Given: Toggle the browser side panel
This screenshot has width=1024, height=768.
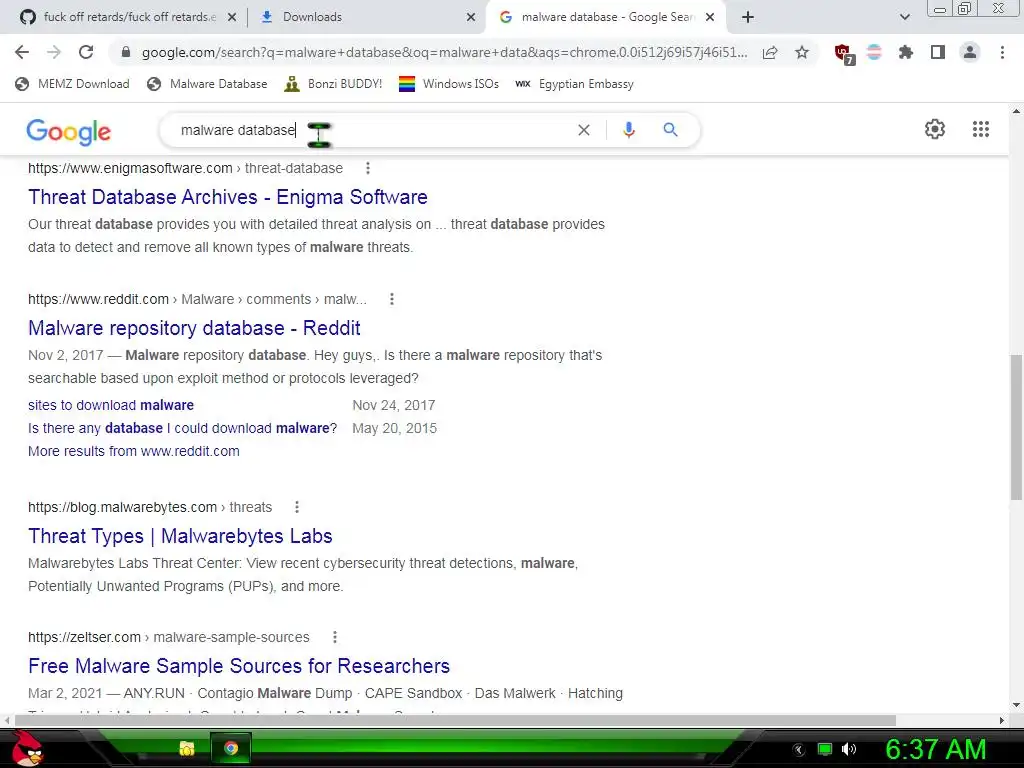Looking at the screenshot, I should click(x=938, y=52).
